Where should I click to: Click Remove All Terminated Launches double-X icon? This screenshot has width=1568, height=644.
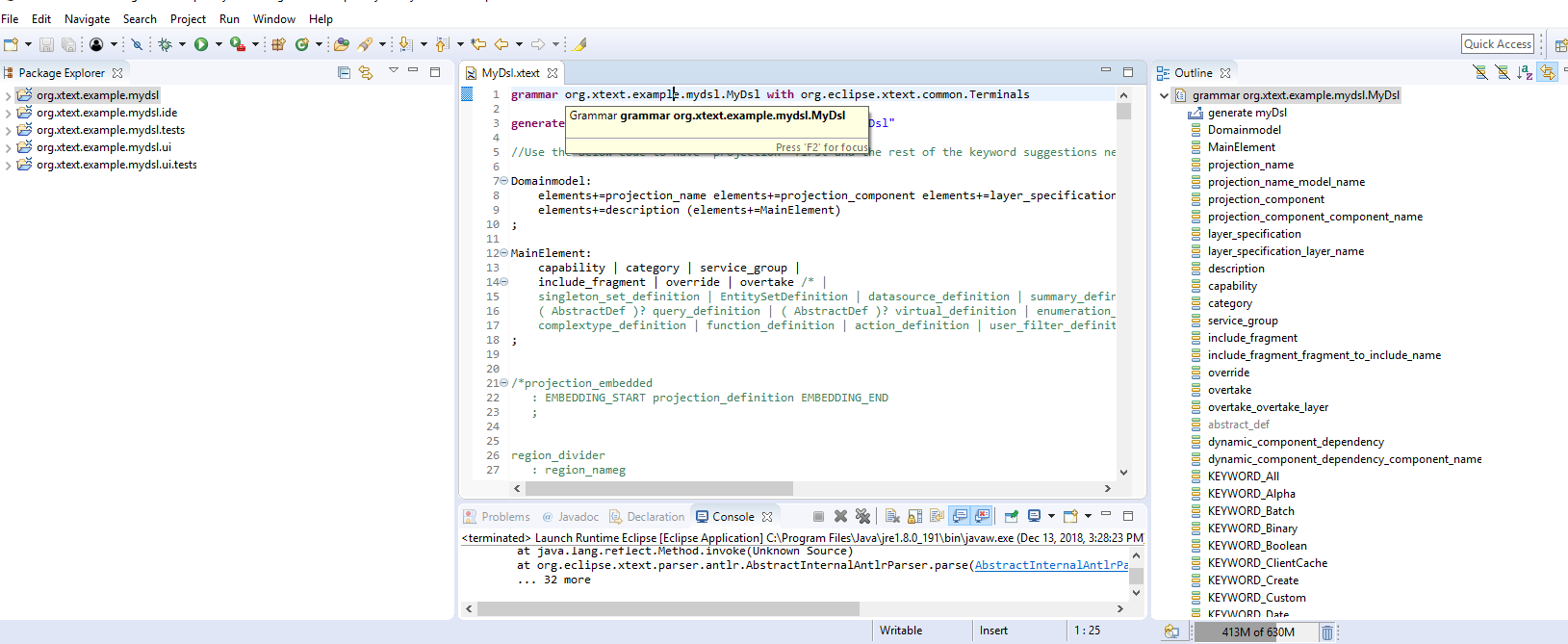coord(862,516)
